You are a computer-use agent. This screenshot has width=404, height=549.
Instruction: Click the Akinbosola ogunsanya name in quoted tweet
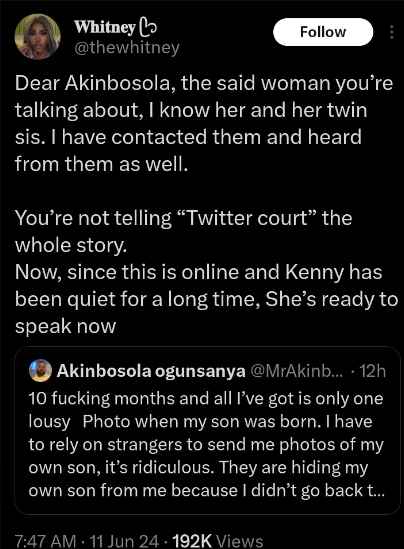coord(151,371)
